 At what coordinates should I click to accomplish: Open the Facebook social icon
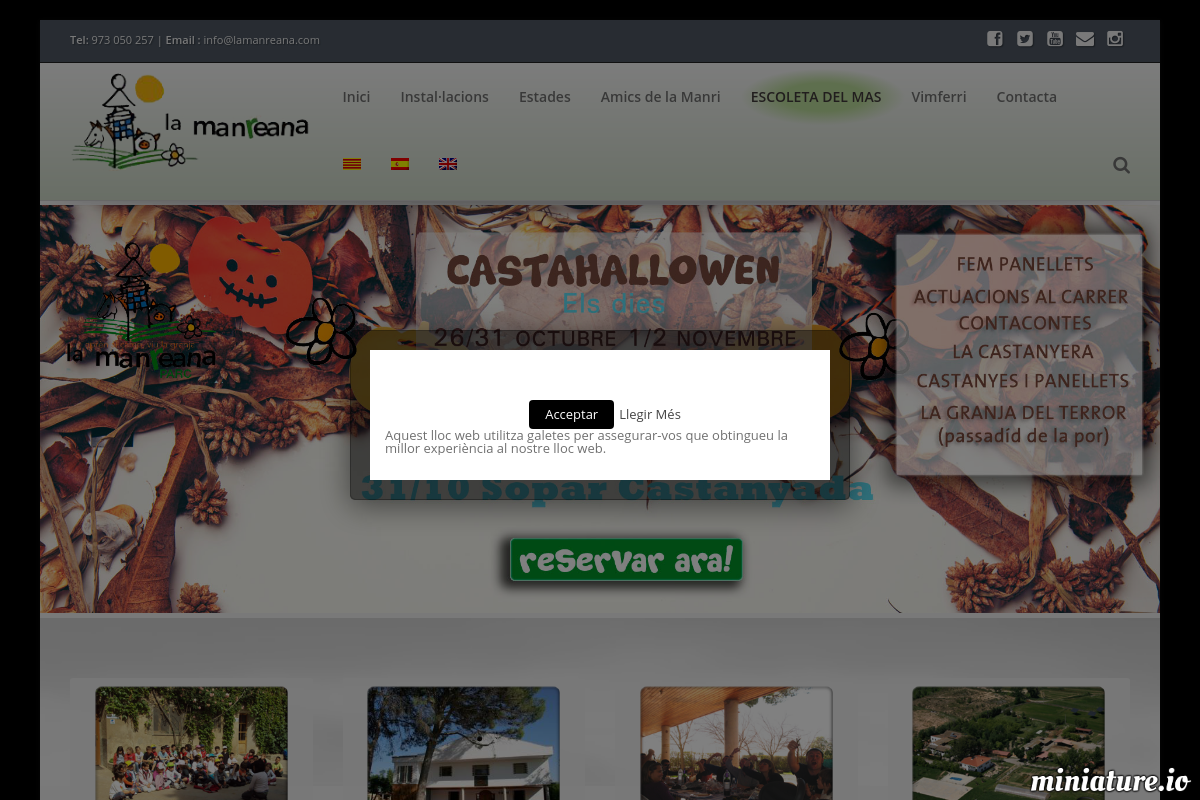pyautogui.click(x=995, y=39)
